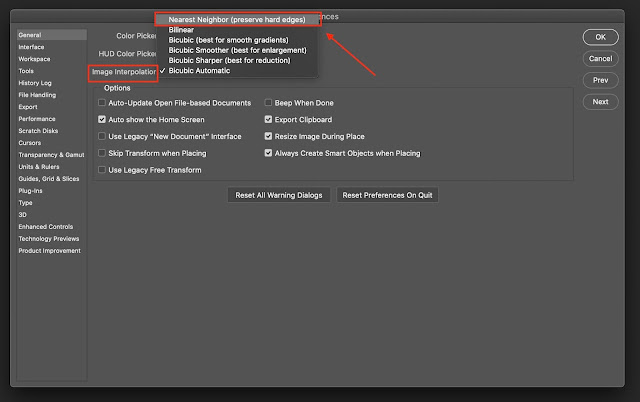Enable Skip Transform when Placing
The image size is (640, 402).
pos(102,153)
